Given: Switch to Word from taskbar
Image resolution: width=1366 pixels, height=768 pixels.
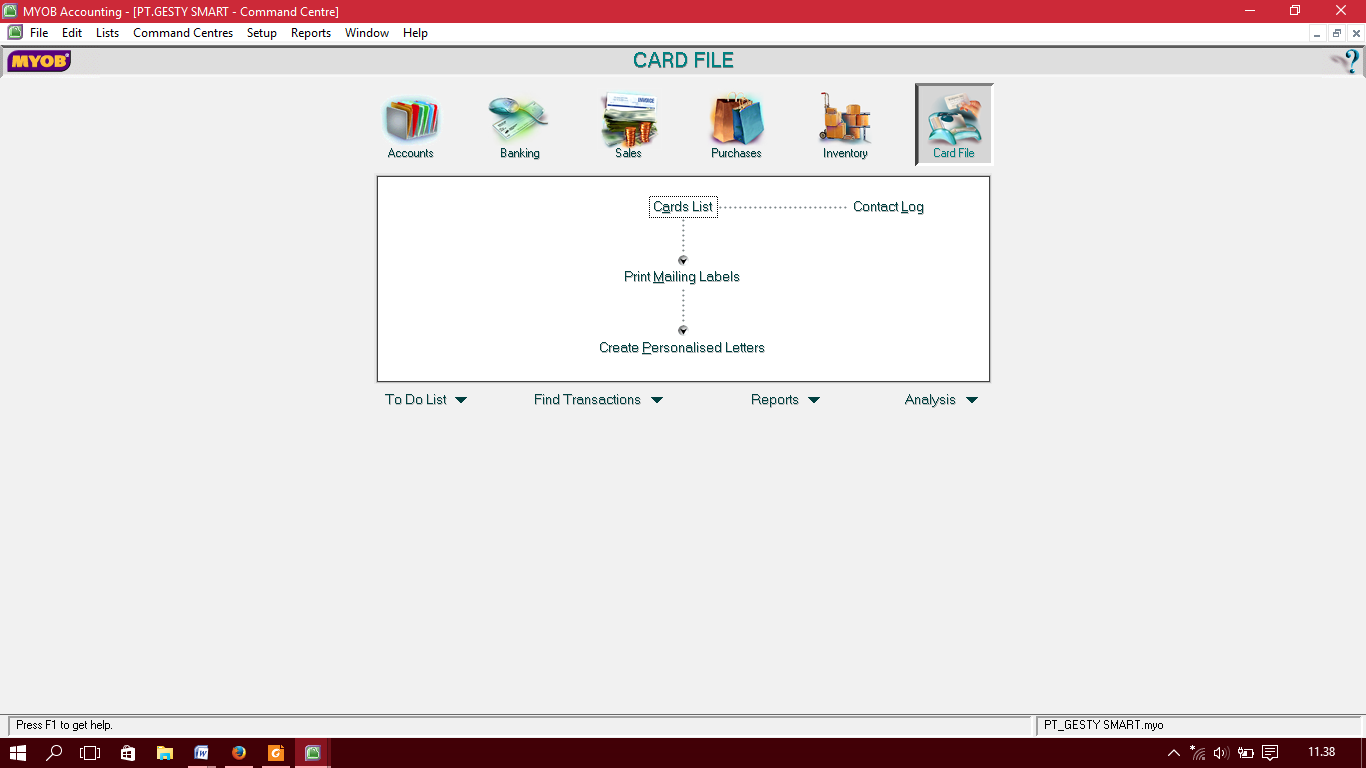Looking at the screenshot, I should click(x=202, y=753).
